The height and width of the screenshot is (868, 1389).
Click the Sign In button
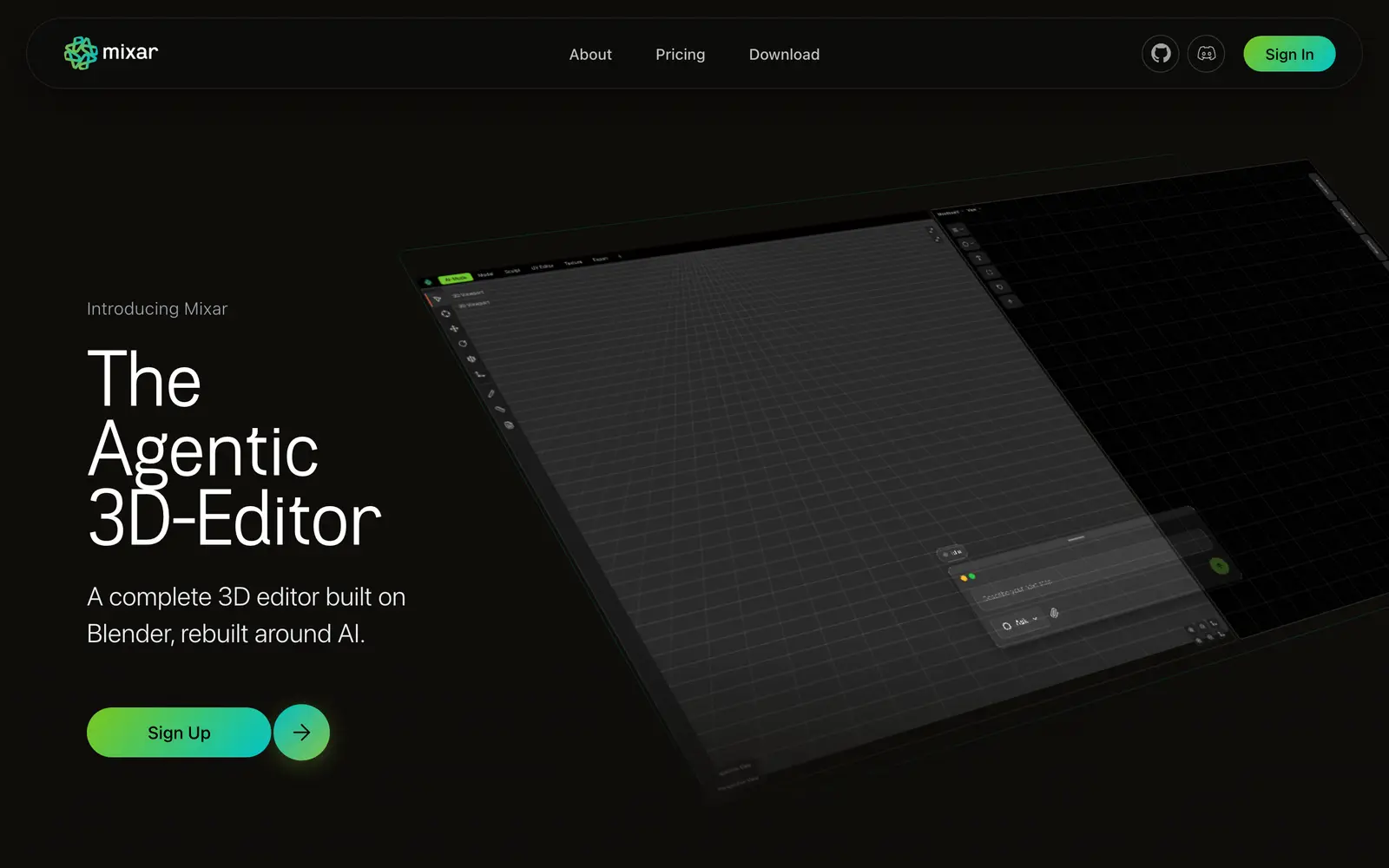pyautogui.click(x=1289, y=54)
